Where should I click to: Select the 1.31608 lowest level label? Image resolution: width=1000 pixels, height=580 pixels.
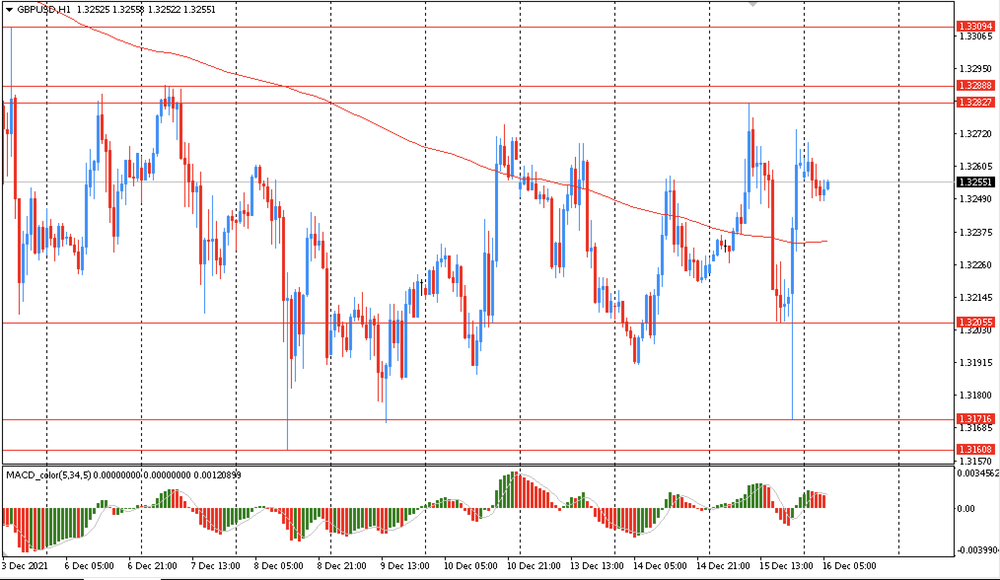click(974, 450)
